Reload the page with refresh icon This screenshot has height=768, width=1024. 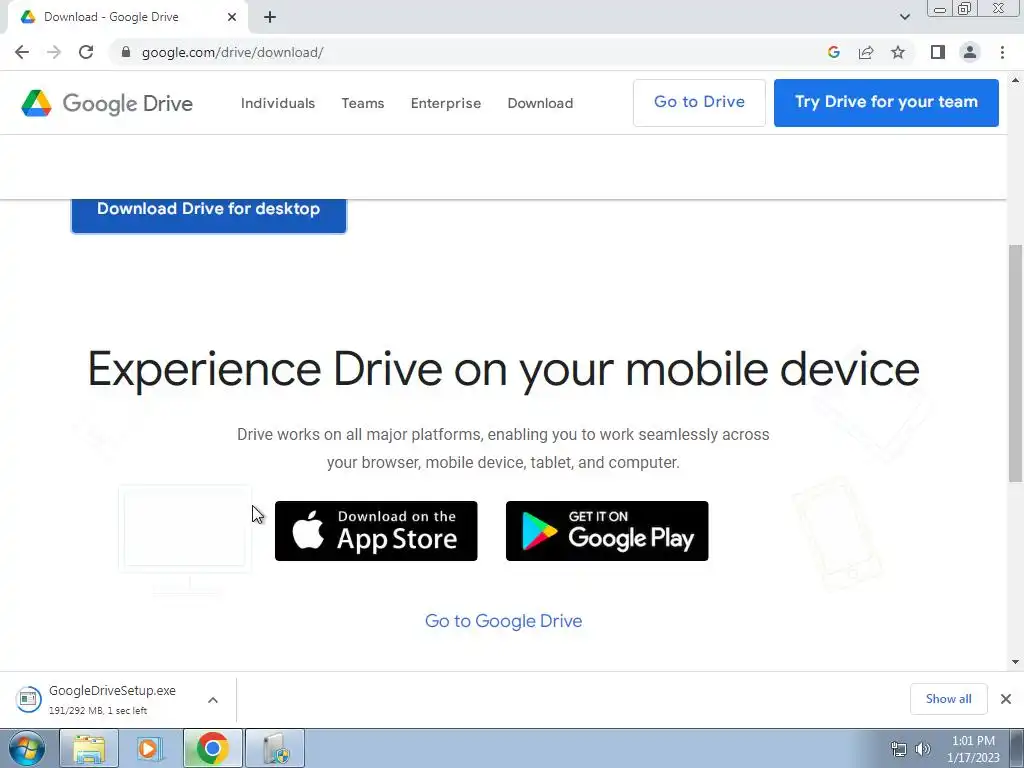[86, 52]
